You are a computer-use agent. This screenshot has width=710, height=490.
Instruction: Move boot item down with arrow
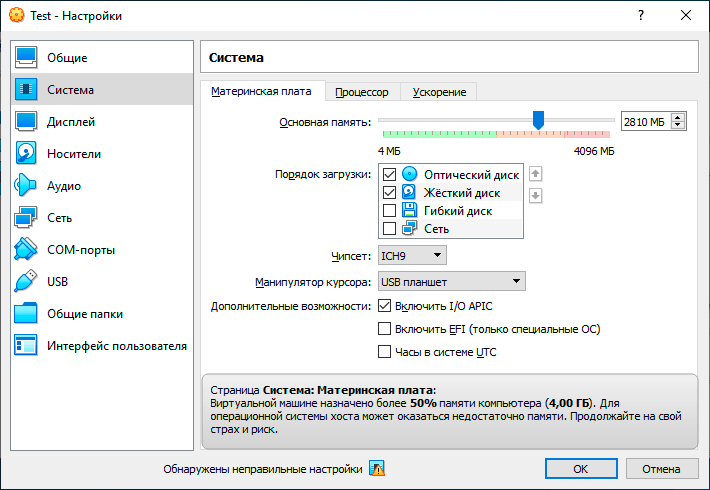[536, 196]
